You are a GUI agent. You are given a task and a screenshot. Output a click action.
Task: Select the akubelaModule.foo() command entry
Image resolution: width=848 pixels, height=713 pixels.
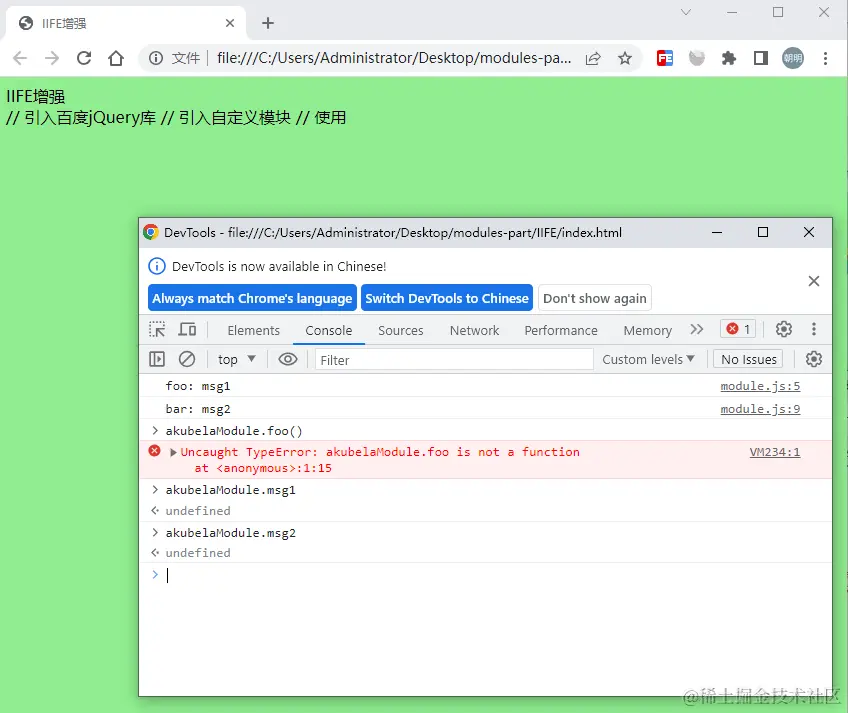tap(234, 431)
